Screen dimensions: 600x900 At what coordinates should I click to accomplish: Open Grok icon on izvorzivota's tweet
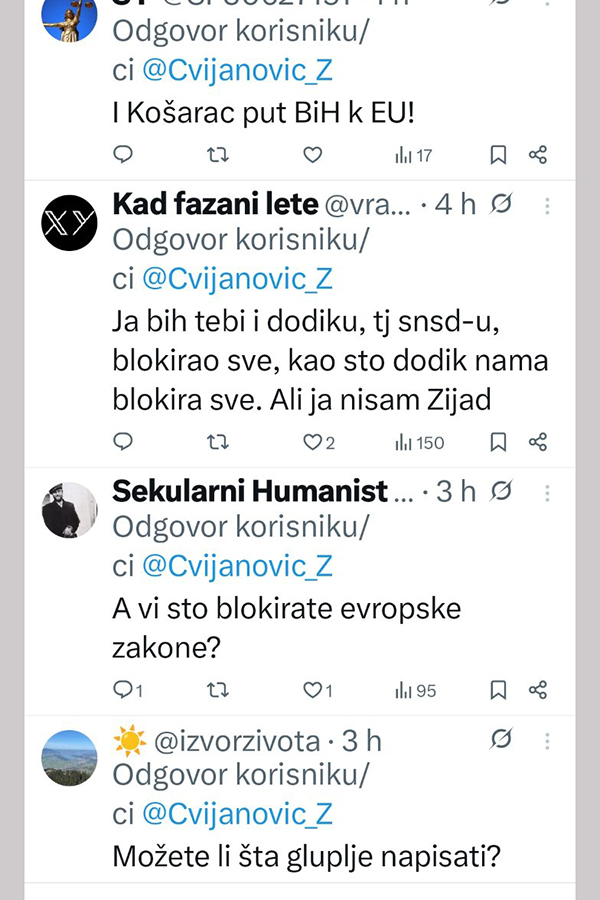tap(502, 740)
